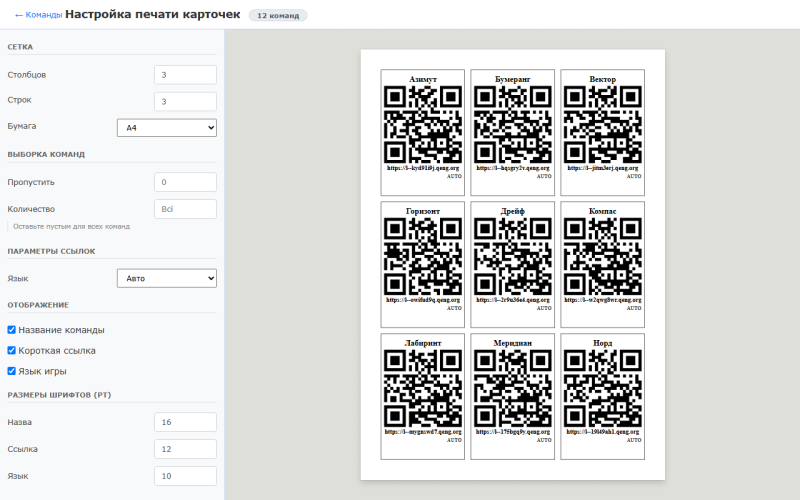Select the Дрейф QR code

click(x=513, y=257)
